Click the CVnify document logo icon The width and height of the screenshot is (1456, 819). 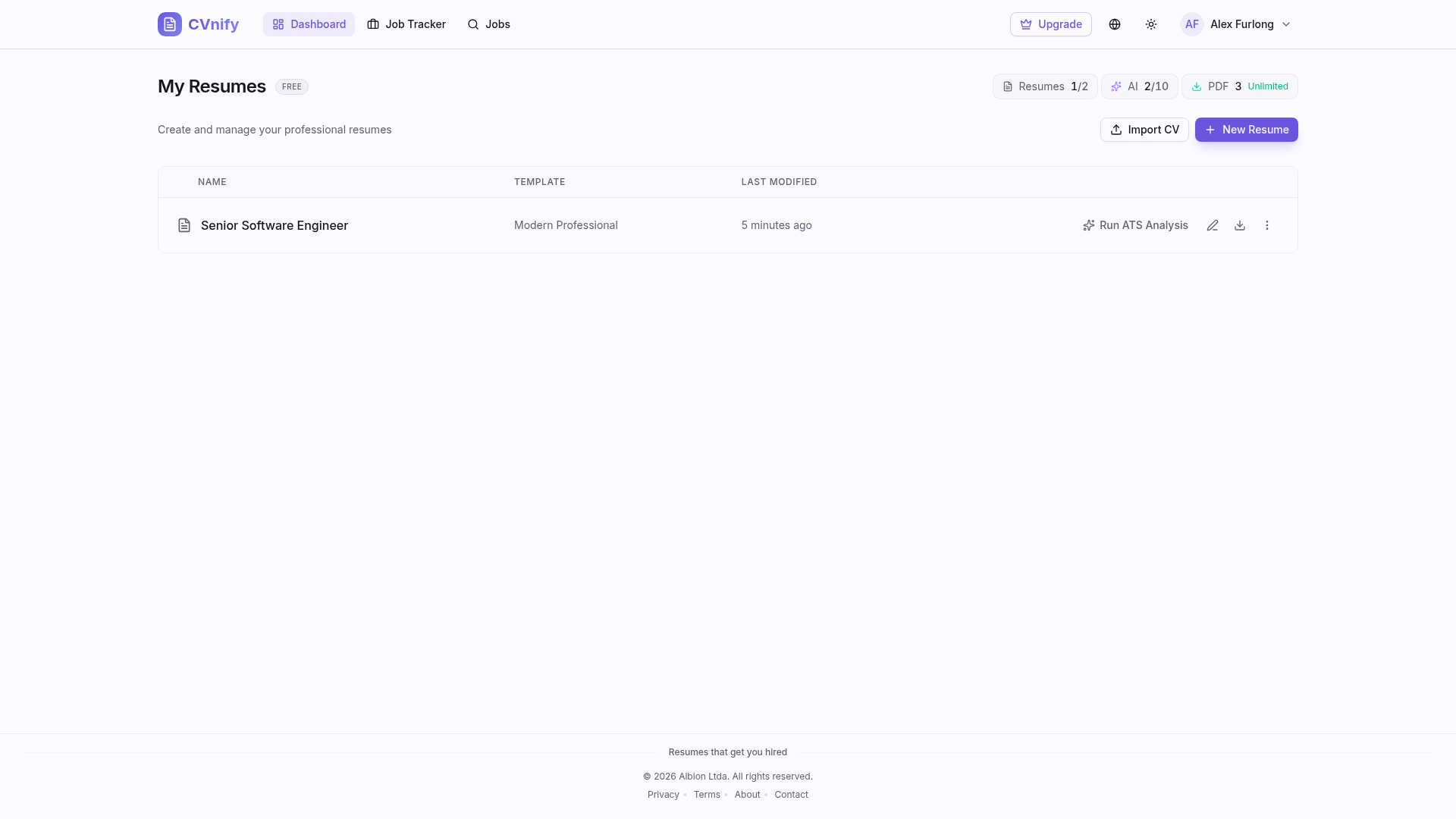coord(169,24)
